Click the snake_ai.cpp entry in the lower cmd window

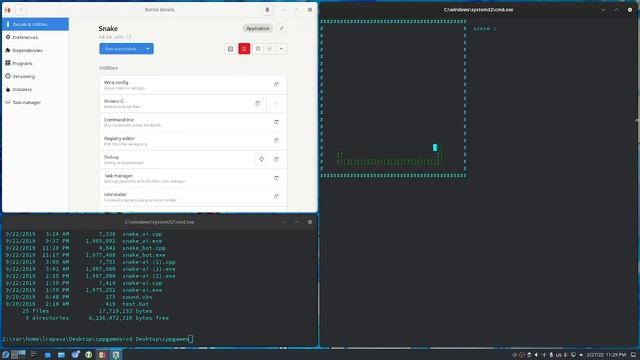pos(142,234)
